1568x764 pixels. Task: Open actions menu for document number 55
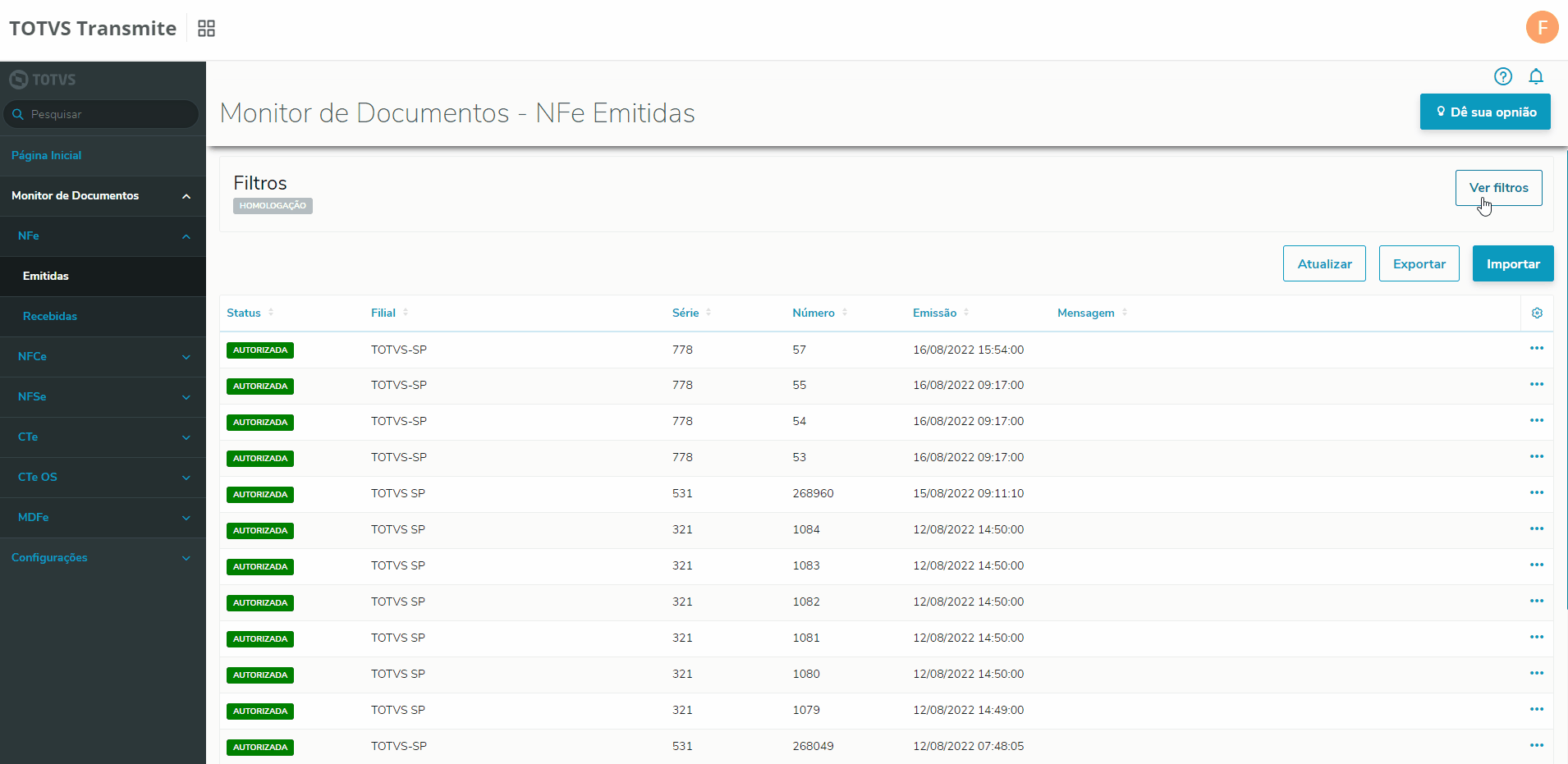(1536, 385)
